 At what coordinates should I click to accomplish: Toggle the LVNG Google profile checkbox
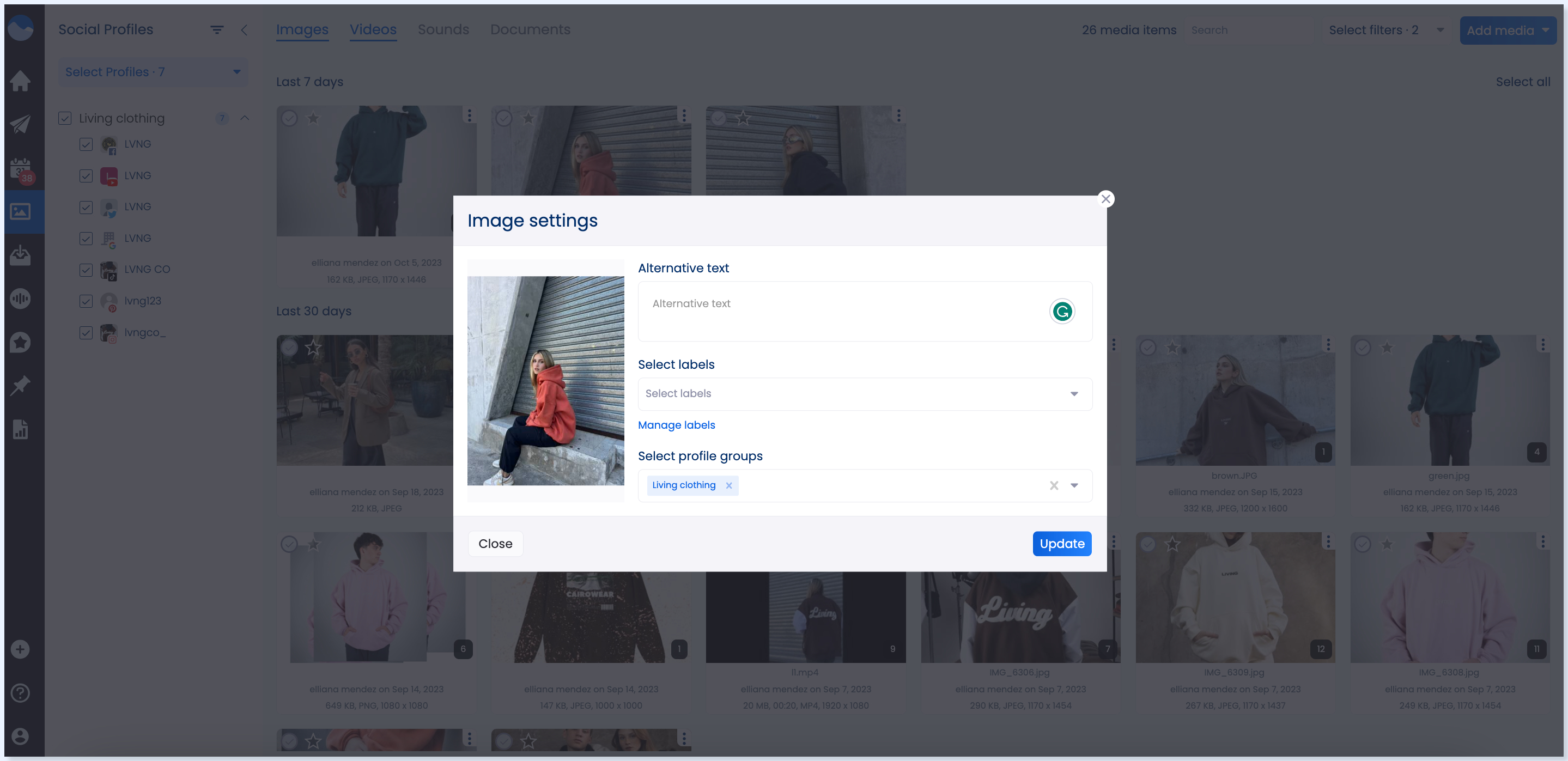(x=86, y=239)
